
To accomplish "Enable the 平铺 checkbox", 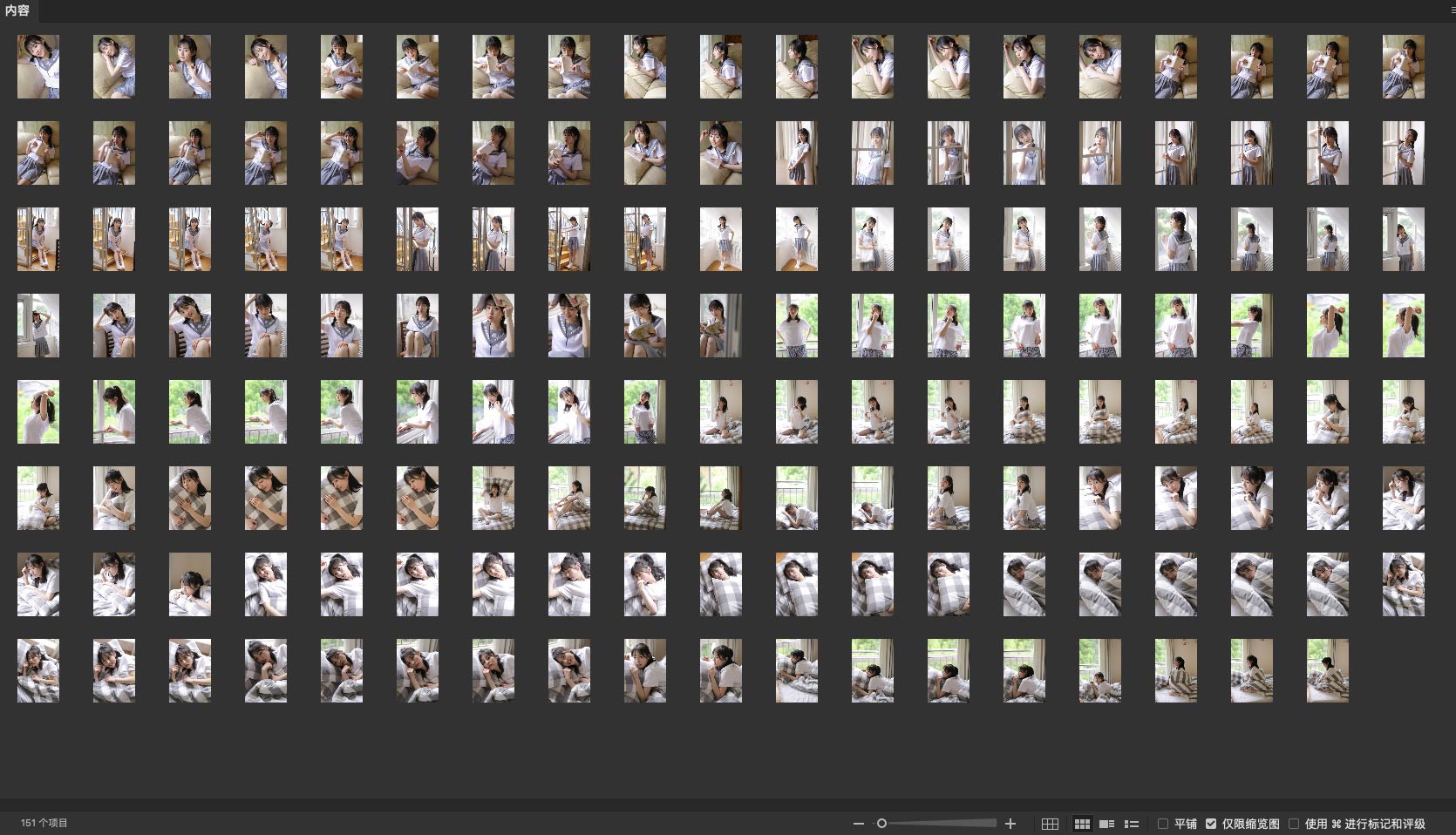I will pos(1163,824).
